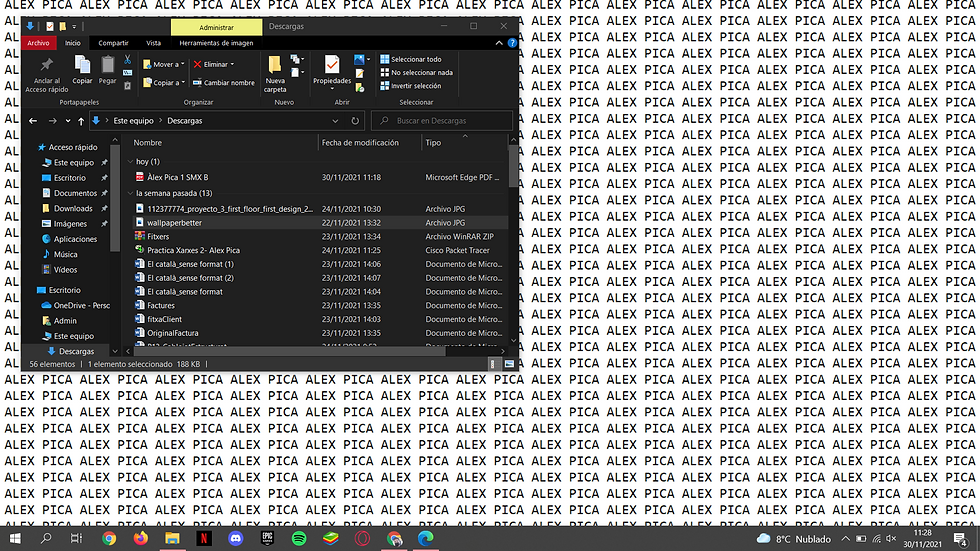Open the Archivo menu tab
This screenshot has height=551, width=980.
coord(38,43)
